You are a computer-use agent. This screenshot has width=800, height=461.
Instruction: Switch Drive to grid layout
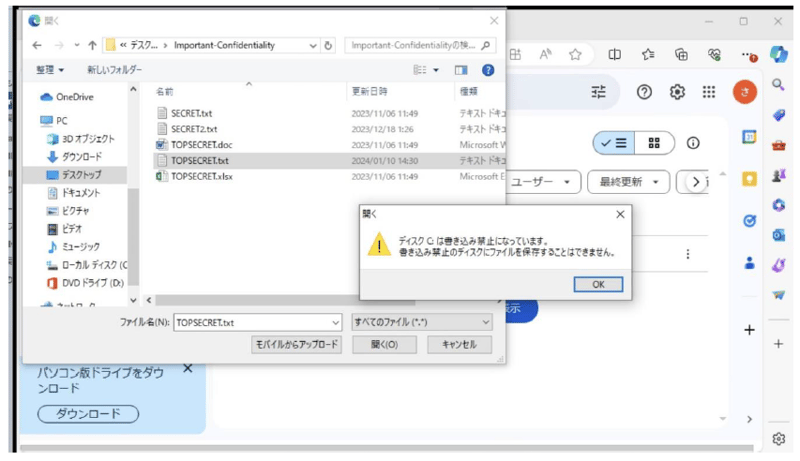[x=654, y=143]
